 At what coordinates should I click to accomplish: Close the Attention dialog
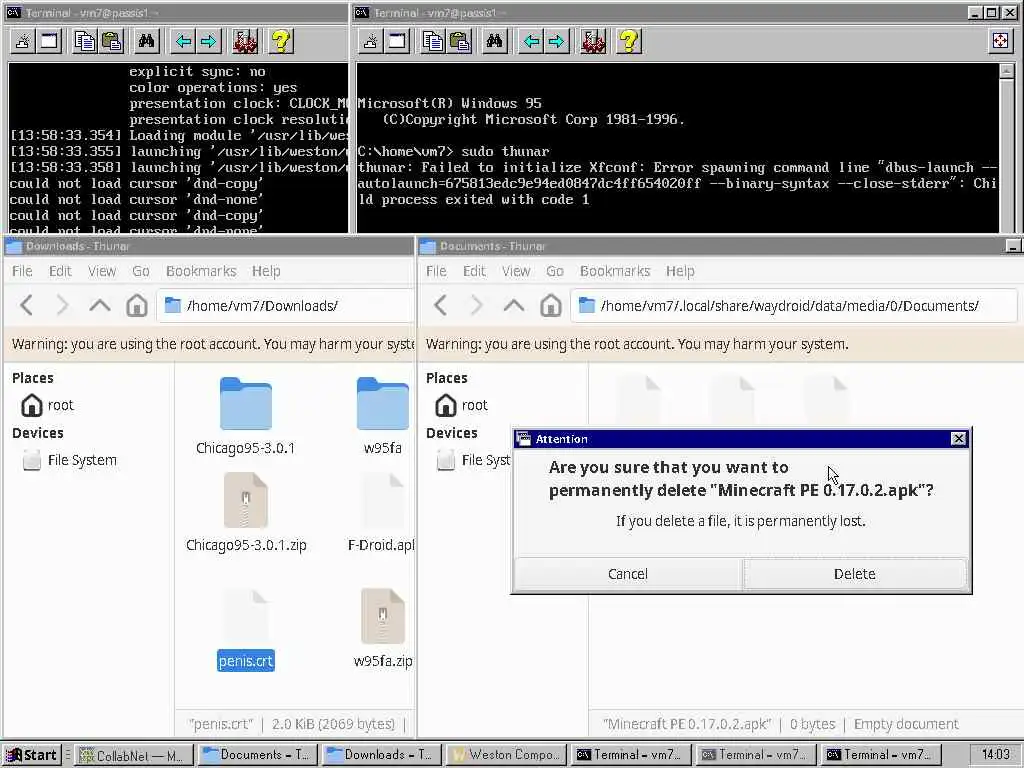click(x=958, y=439)
